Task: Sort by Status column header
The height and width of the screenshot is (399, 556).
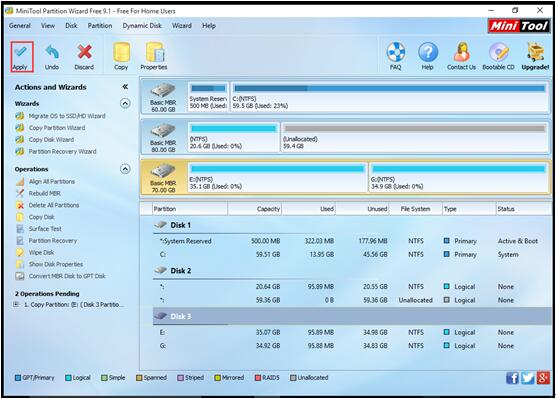Action: click(523, 209)
